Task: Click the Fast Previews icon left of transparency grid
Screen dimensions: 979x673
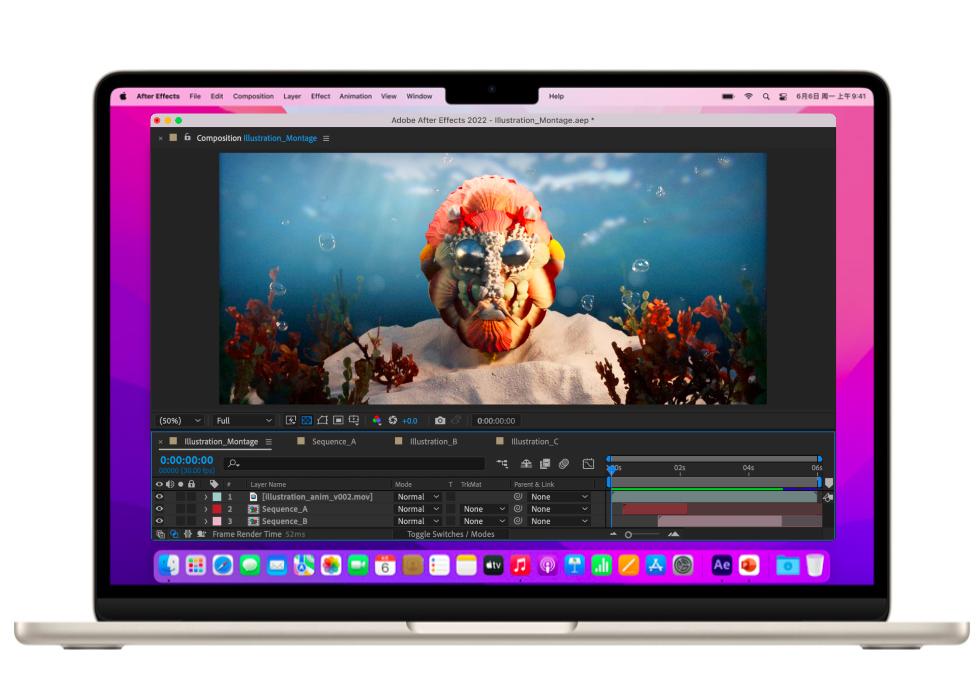Action: tap(291, 420)
